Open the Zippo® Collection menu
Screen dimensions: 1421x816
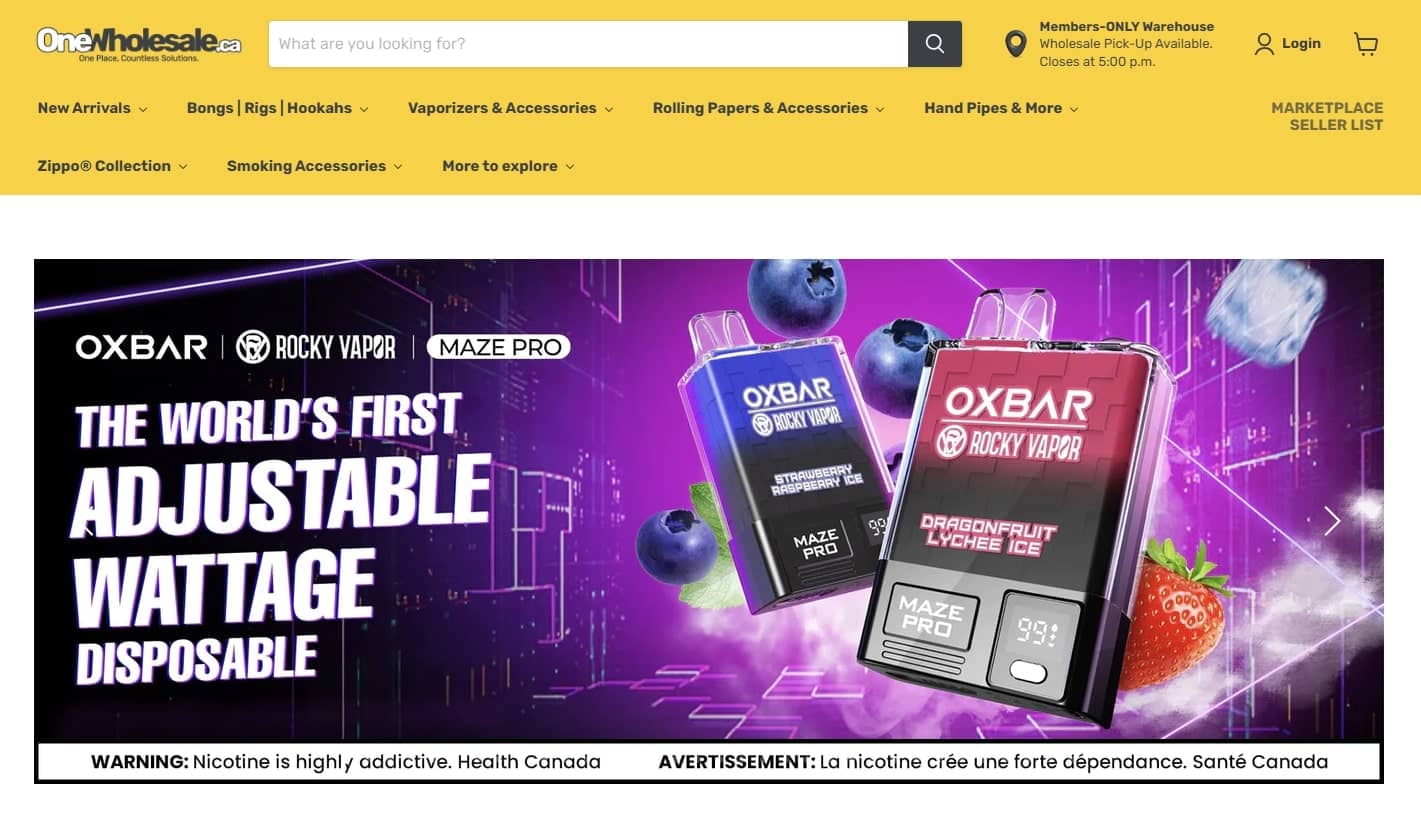[113, 166]
